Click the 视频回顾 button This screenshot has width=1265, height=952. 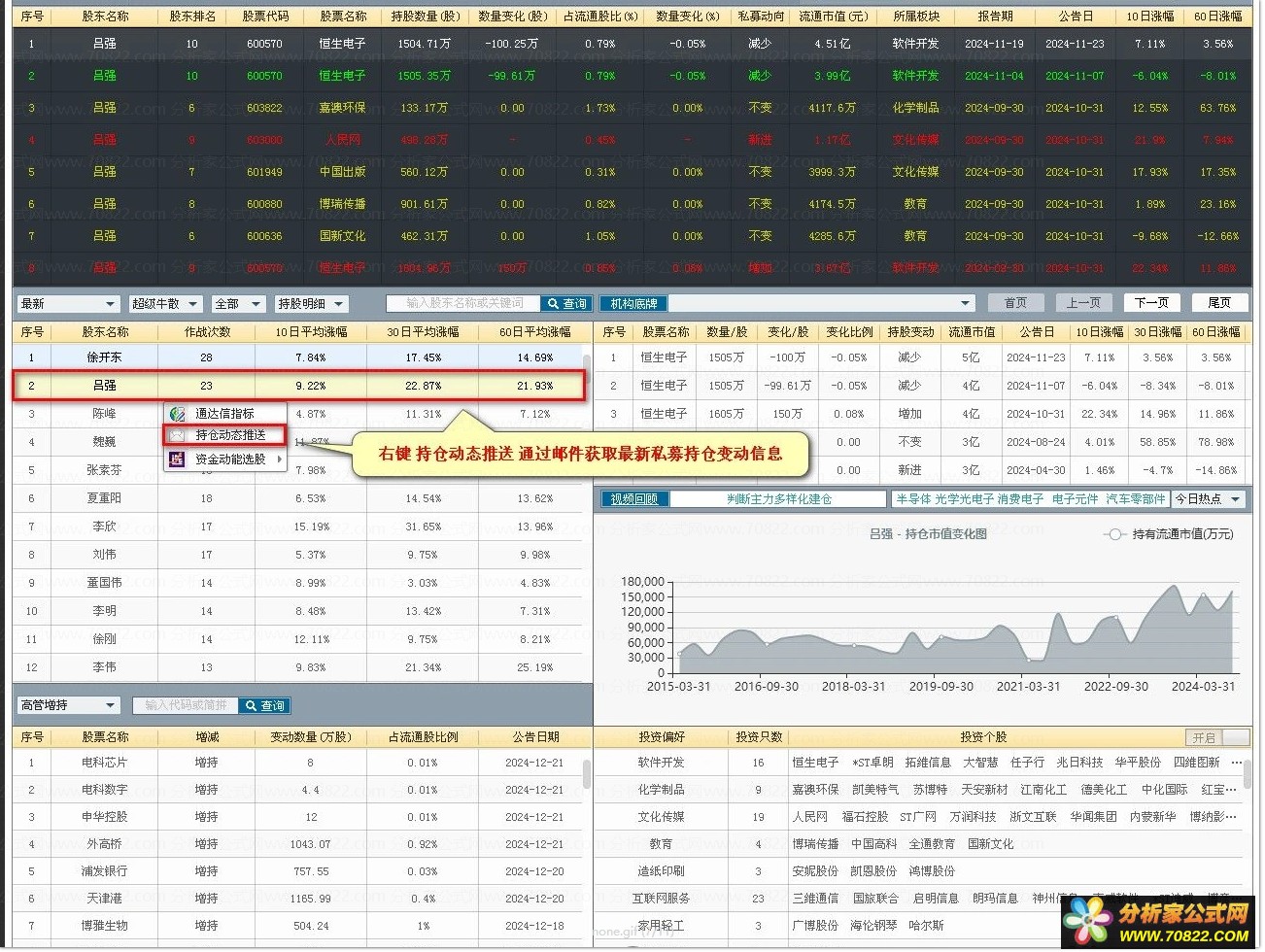(x=634, y=499)
